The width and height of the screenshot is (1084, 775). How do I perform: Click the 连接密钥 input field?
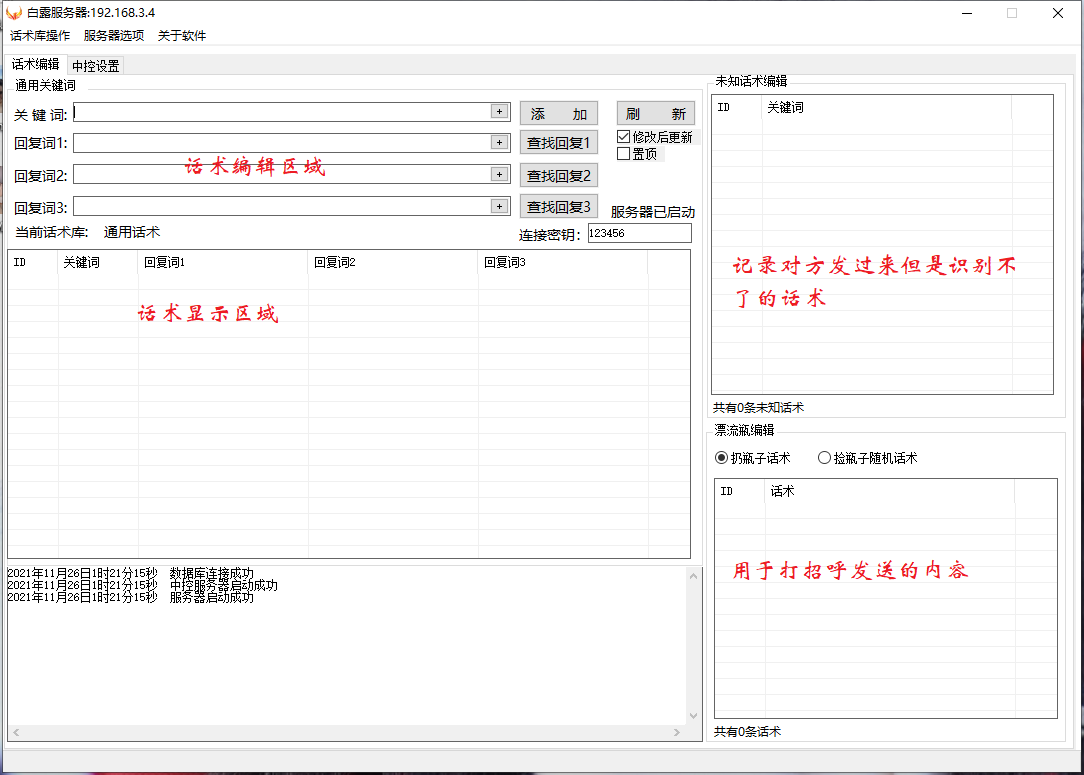638,233
